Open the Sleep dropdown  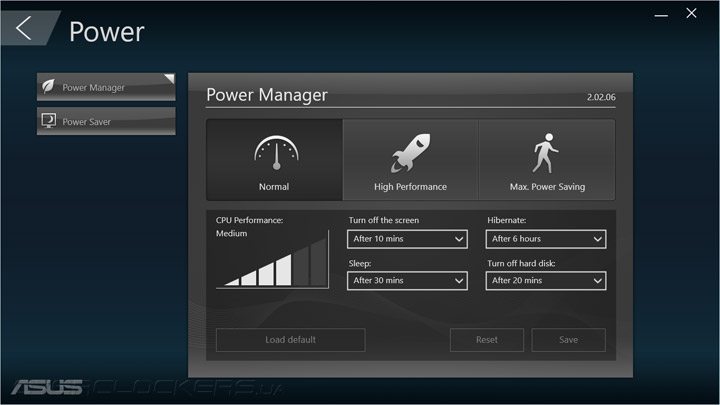coord(407,281)
